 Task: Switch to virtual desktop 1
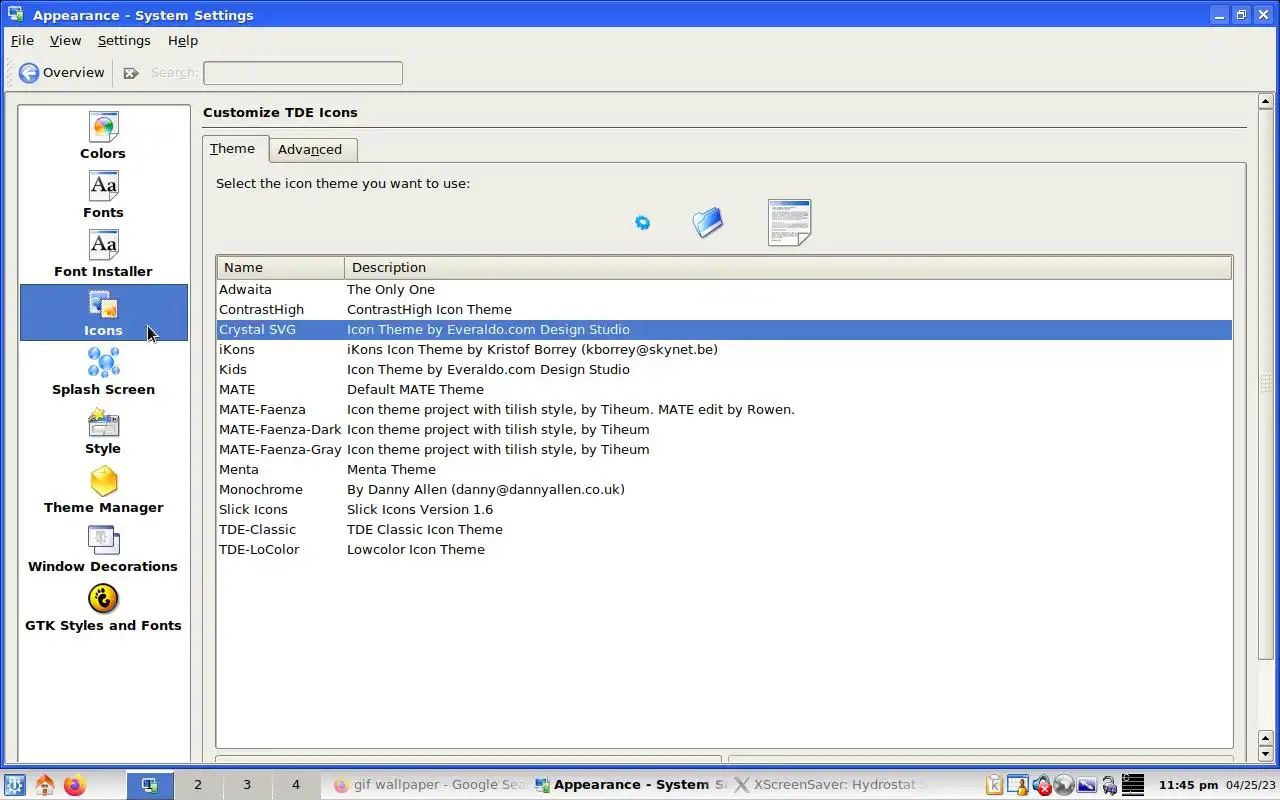[x=150, y=785]
